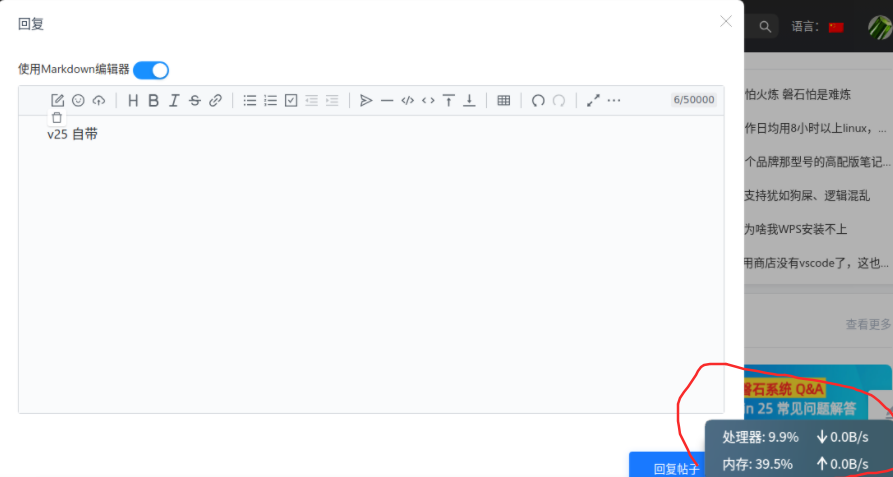Insert an unordered bullet list
The width and height of the screenshot is (893, 477).
pyautogui.click(x=250, y=101)
